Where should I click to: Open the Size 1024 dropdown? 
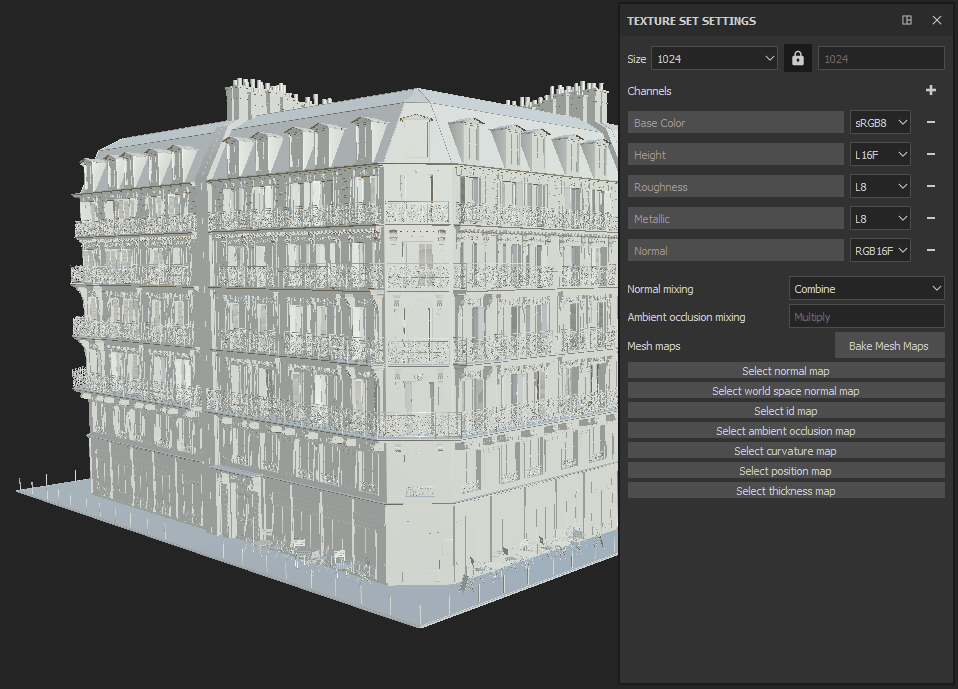pos(714,59)
